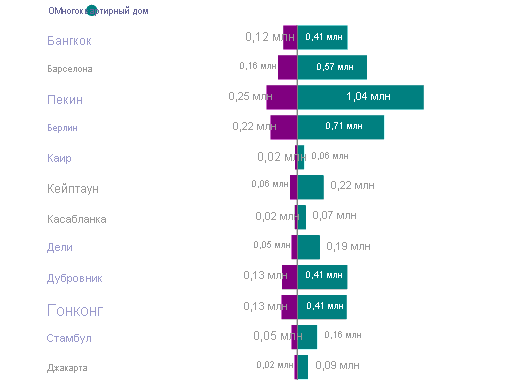Click the Каир city label
Screen dimensions: 512x384
(59, 158)
